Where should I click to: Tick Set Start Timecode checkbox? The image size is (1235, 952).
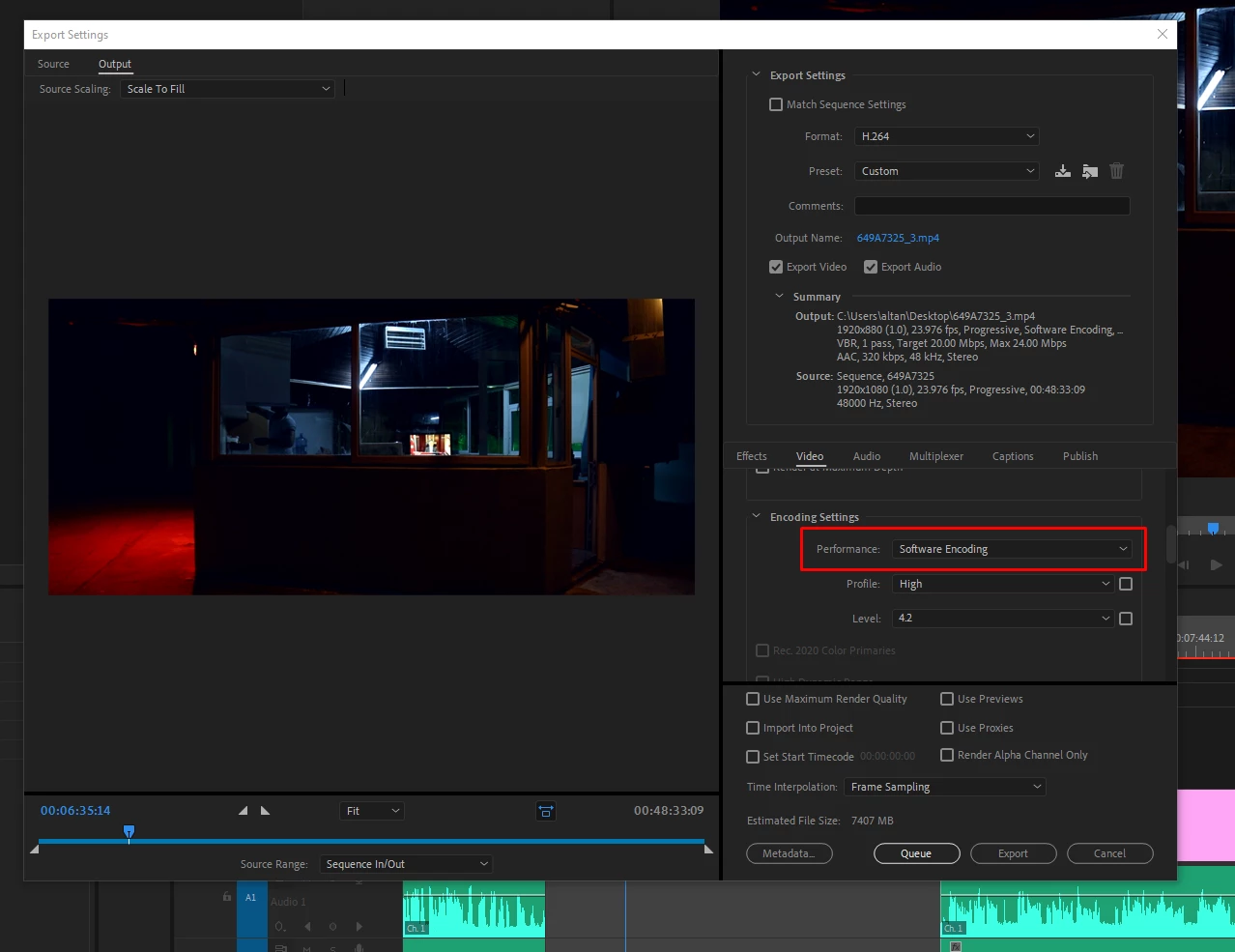point(753,757)
